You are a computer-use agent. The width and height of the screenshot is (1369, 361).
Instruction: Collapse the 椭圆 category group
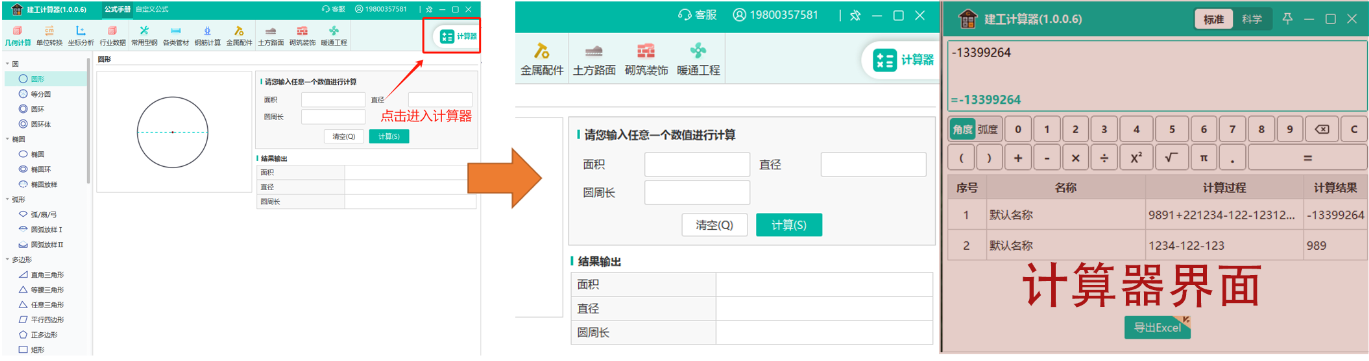point(8,139)
